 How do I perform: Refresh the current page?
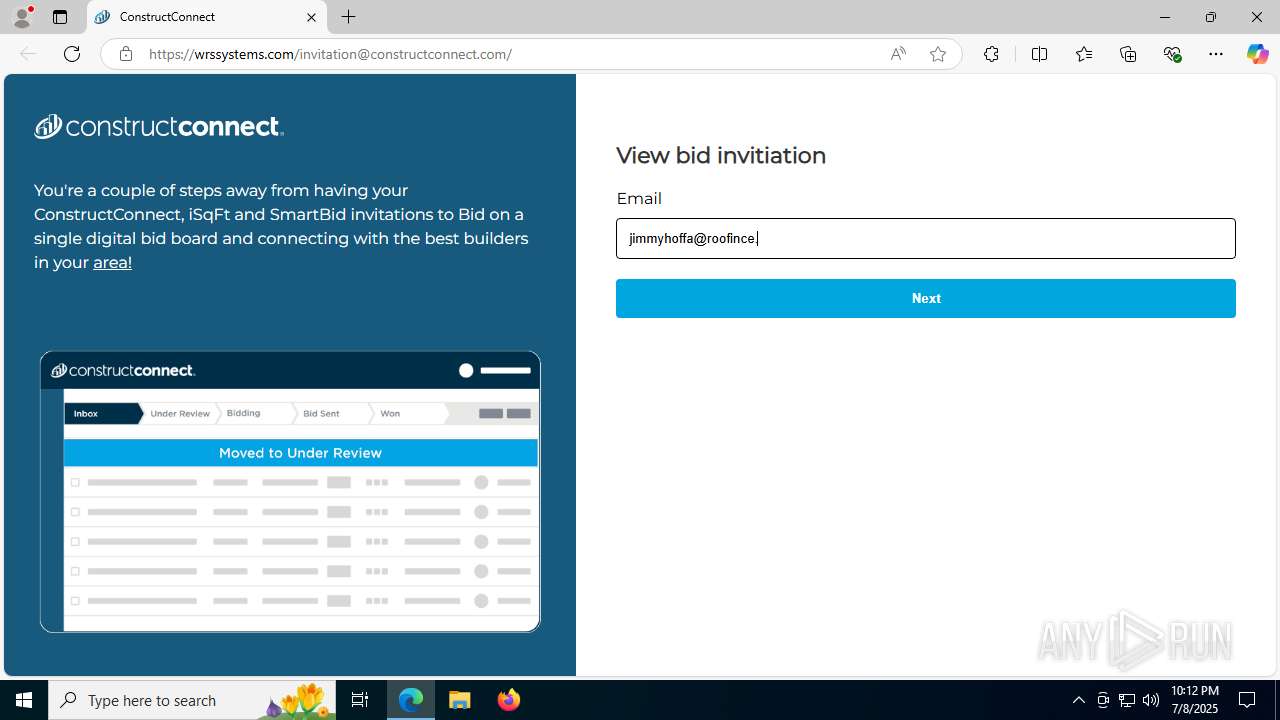(x=72, y=54)
